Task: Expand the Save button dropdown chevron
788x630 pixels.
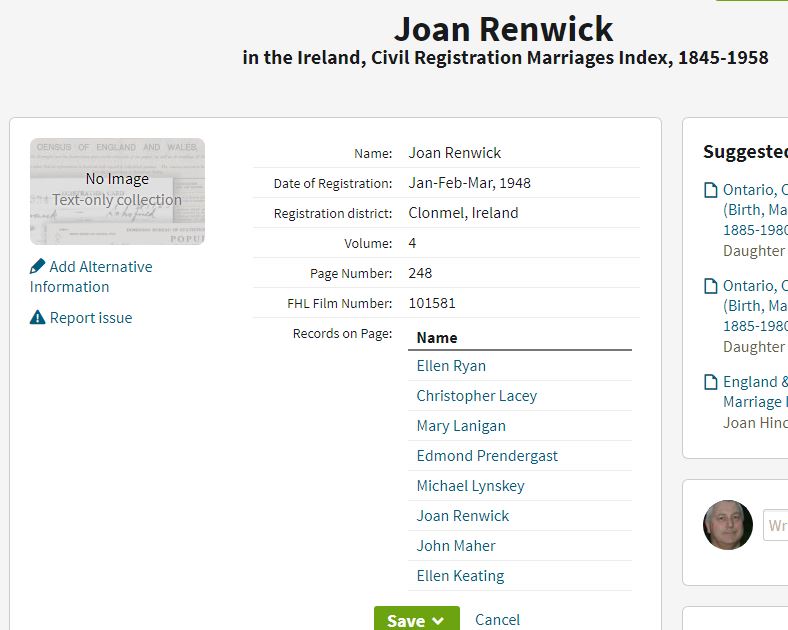Action: pos(438,620)
